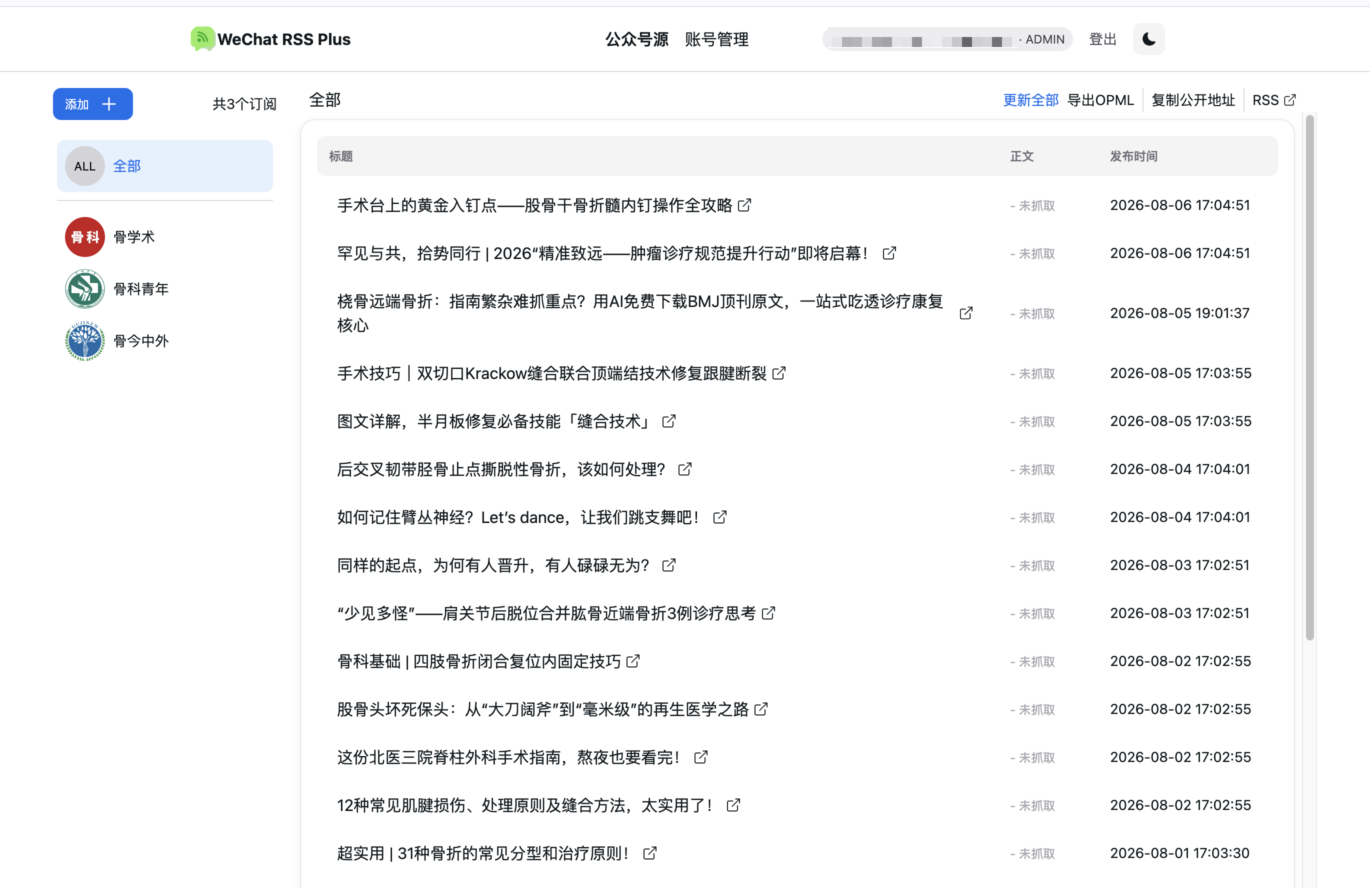Open external link icon for 12种常见肌腱损伤 article
This screenshot has height=896, width=1370.
733,805
